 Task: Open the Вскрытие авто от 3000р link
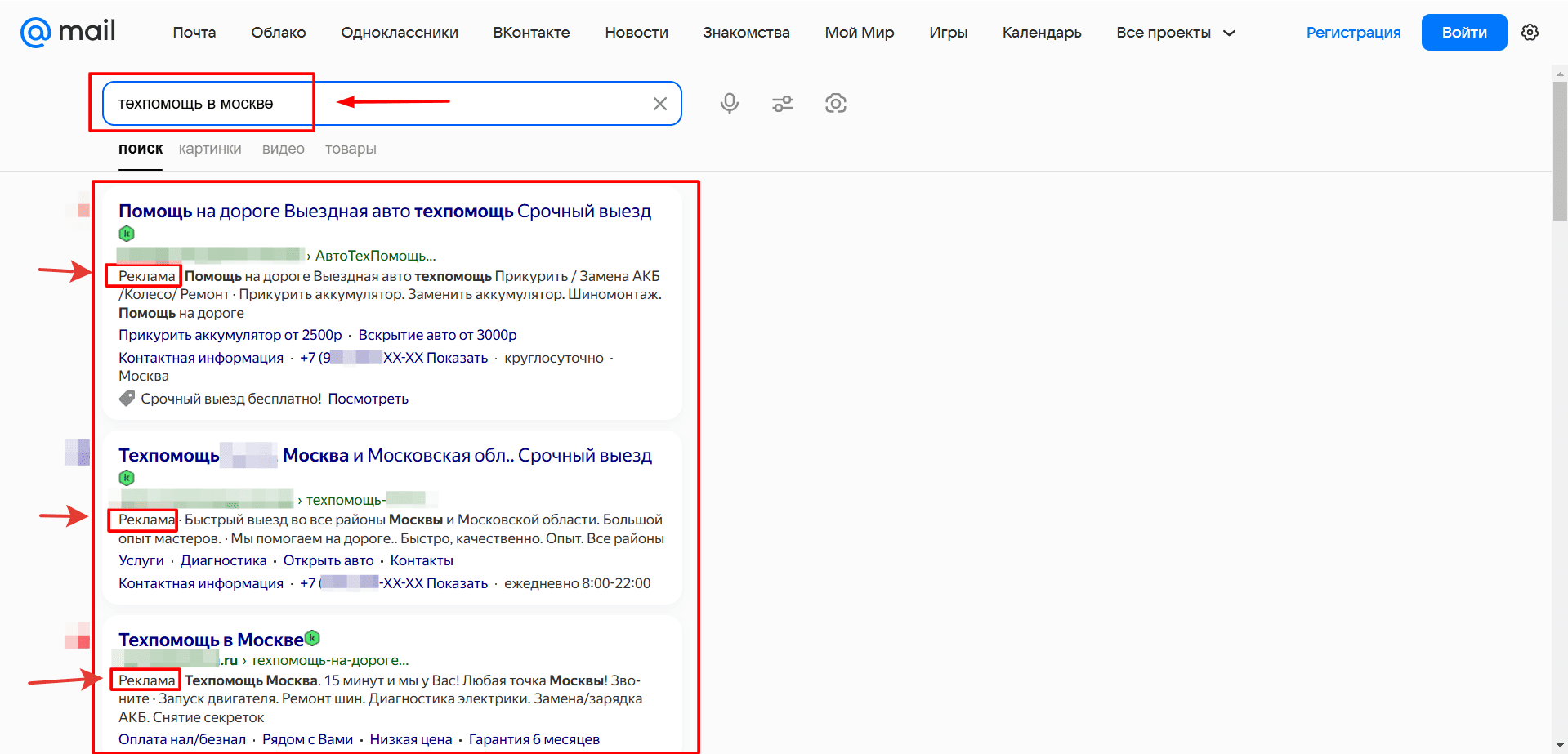(x=437, y=335)
